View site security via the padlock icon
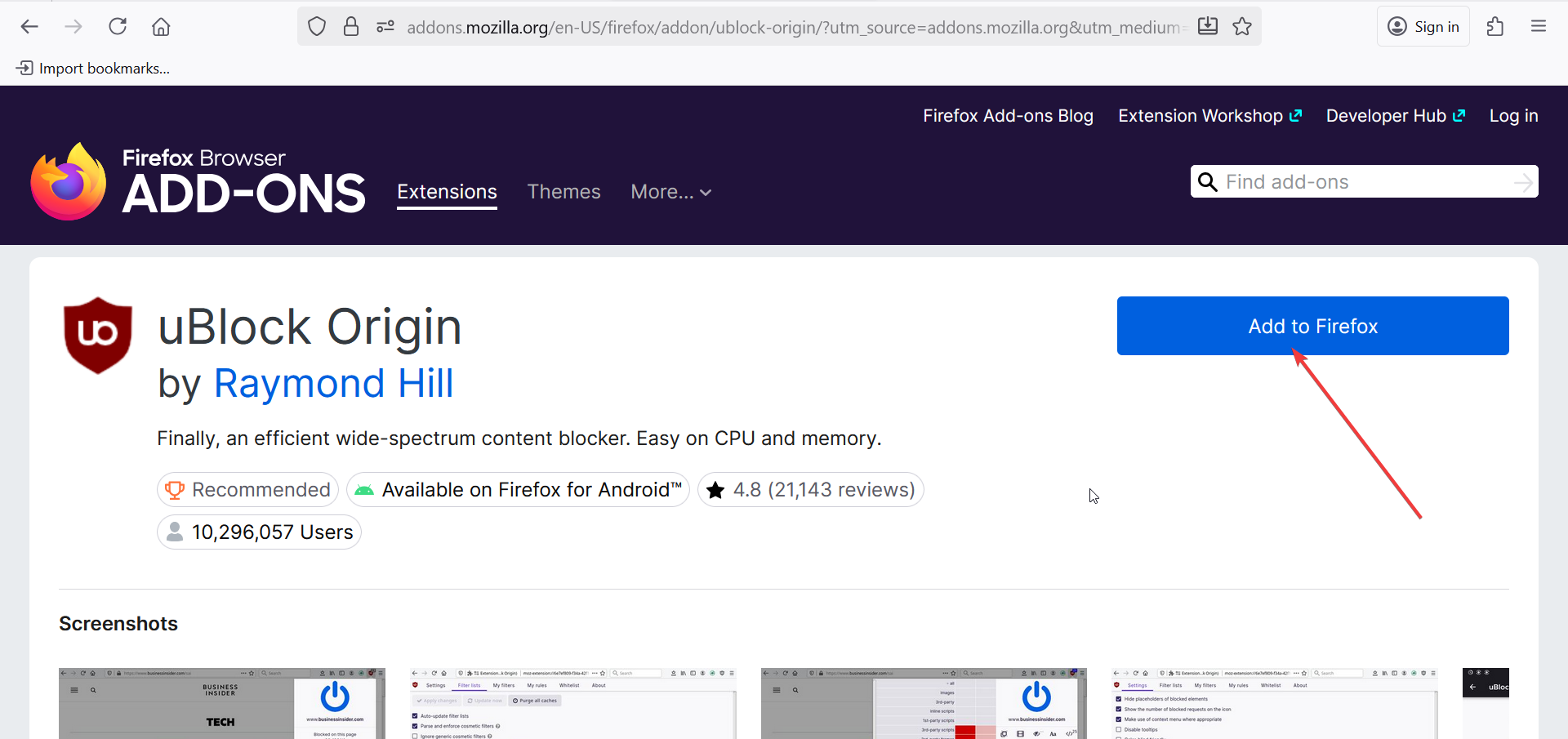The height and width of the screenshot is (739, 1568). pyautogui.click(x=351, y=27)
